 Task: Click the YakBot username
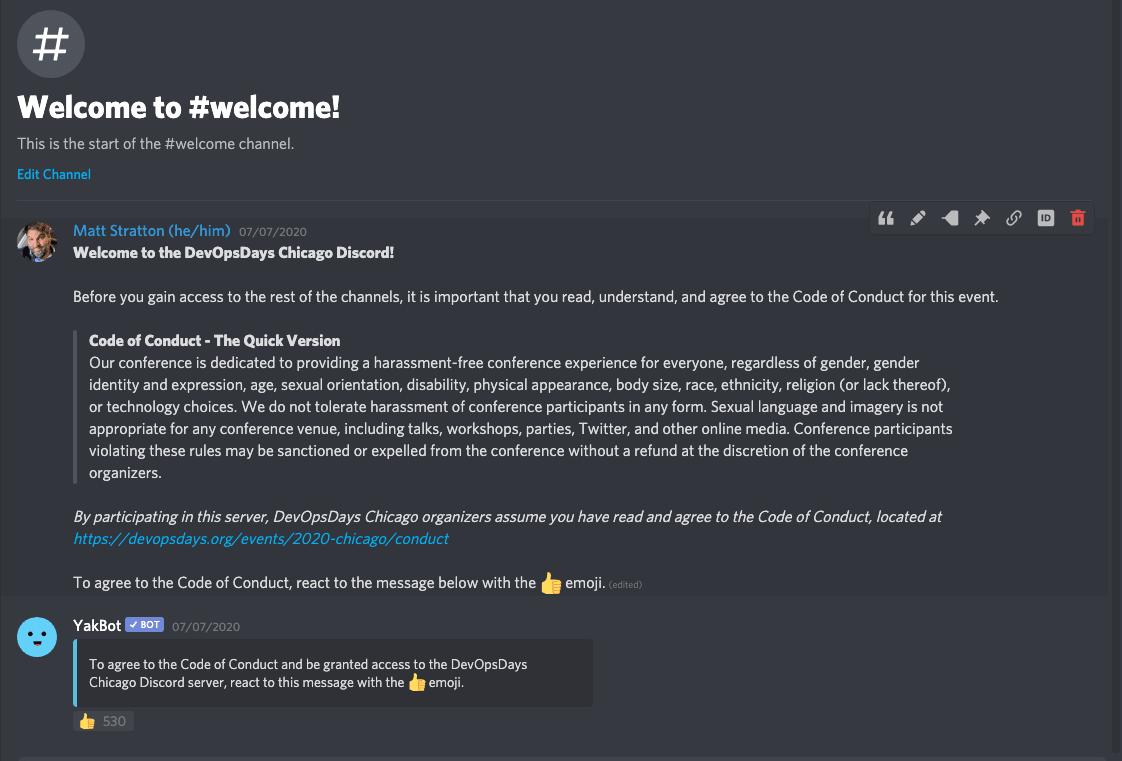(x=97, y=626)
